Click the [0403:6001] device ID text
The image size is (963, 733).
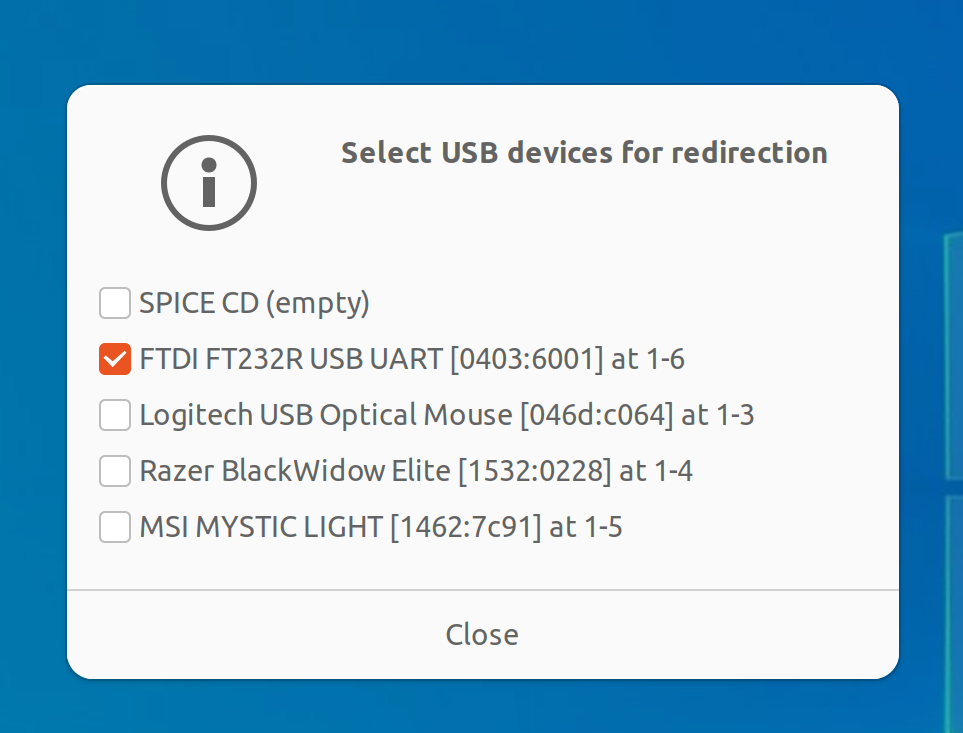point(527,358)
